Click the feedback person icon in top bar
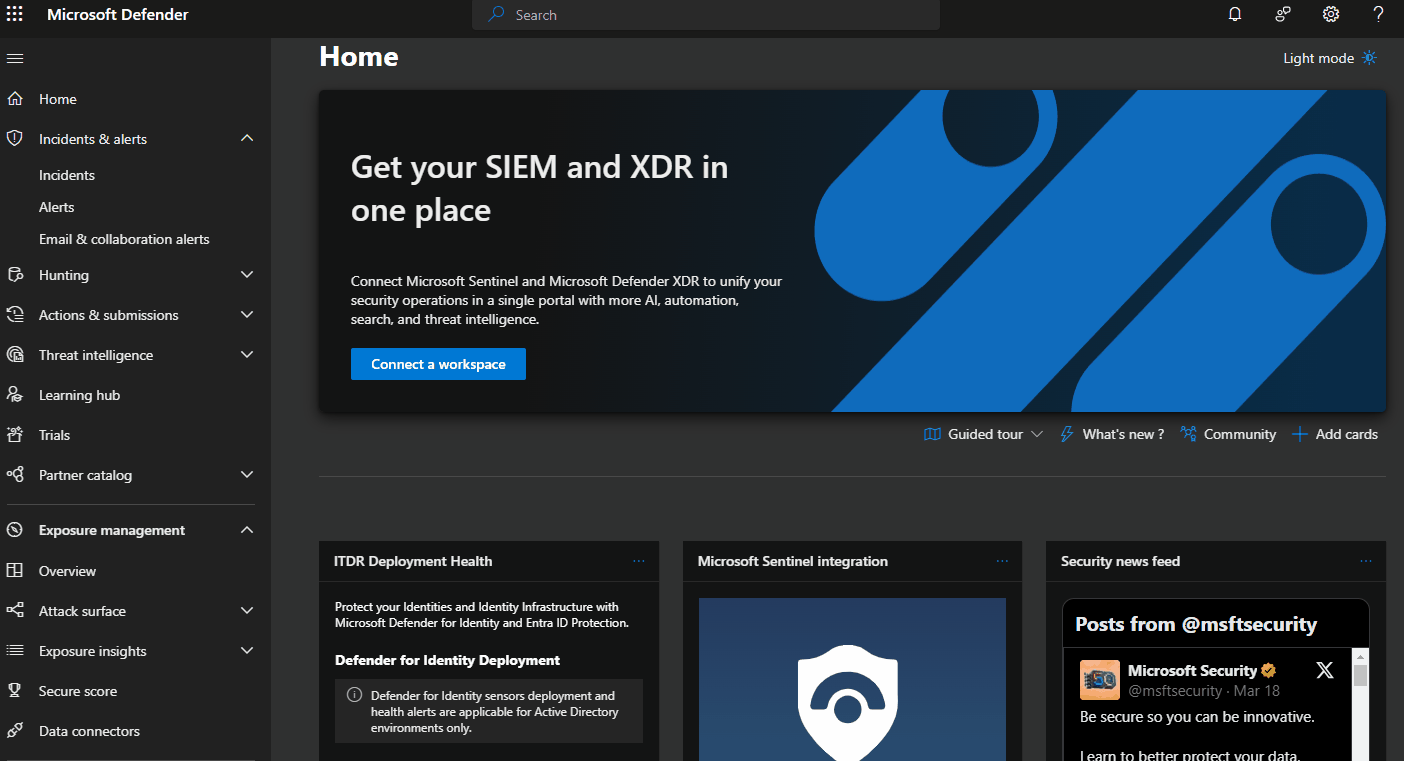Screen dimensions: 1404x761 pos(1282,14)
